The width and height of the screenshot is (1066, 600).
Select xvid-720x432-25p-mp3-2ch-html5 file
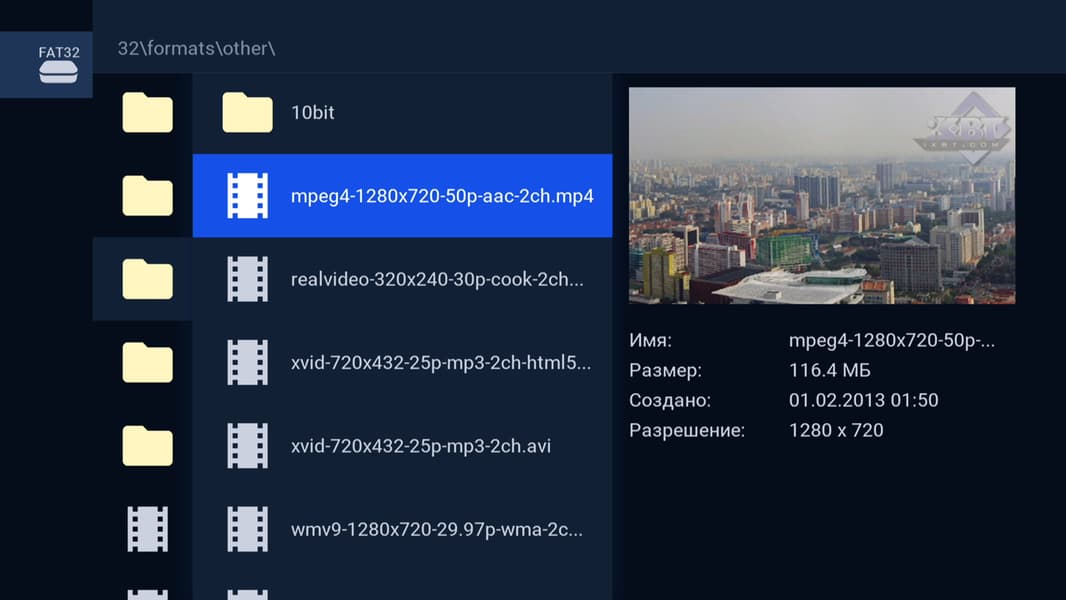pyautogui.click(x=402, y=363)
